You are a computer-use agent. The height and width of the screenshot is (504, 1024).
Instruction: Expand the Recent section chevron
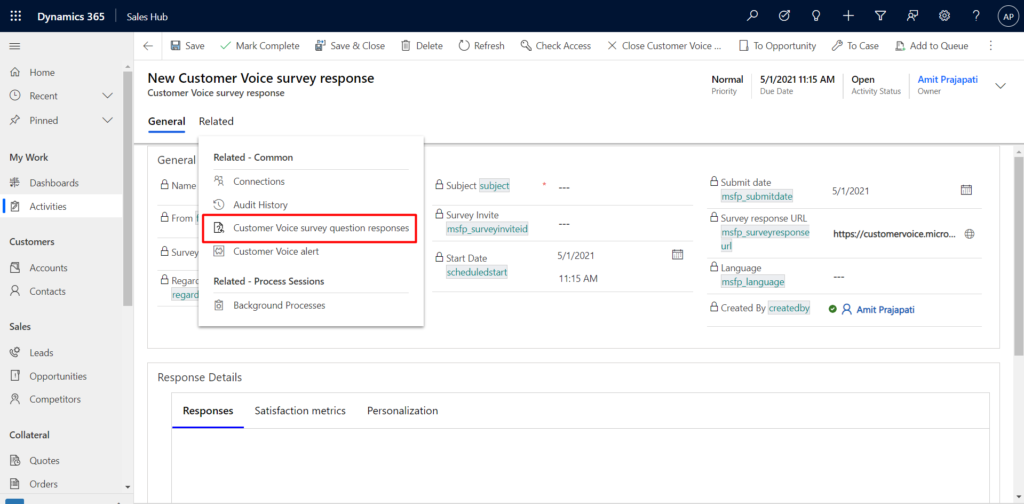[108, 96]
